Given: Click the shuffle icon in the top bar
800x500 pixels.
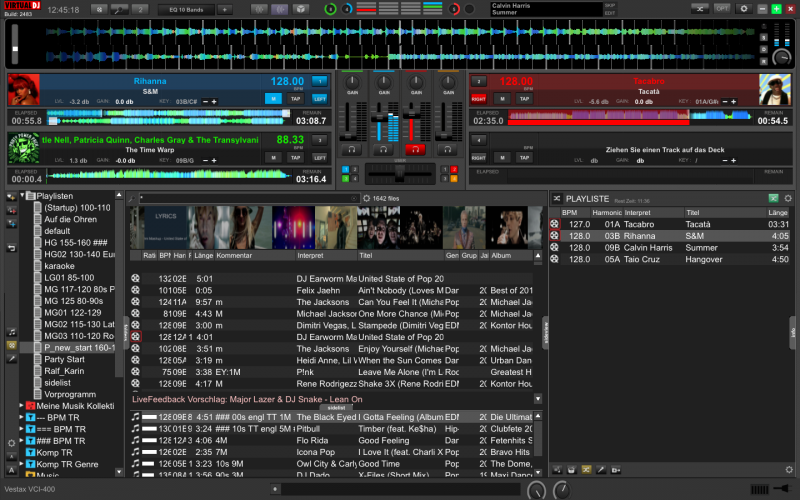Looking at the screenshot, I should (x=699, y=9).
